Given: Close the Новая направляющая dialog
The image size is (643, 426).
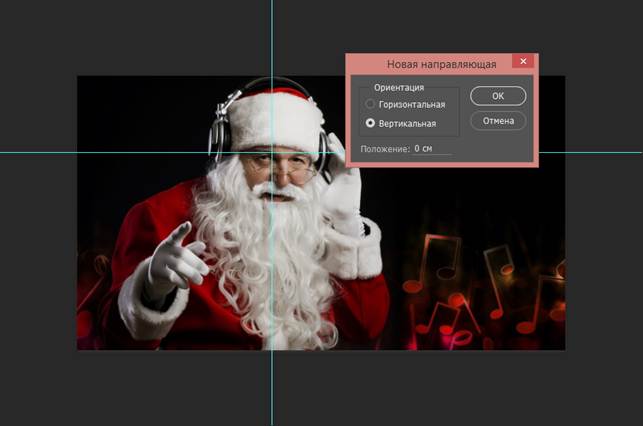Looking at the screenshot, I should tap(523, 61).
